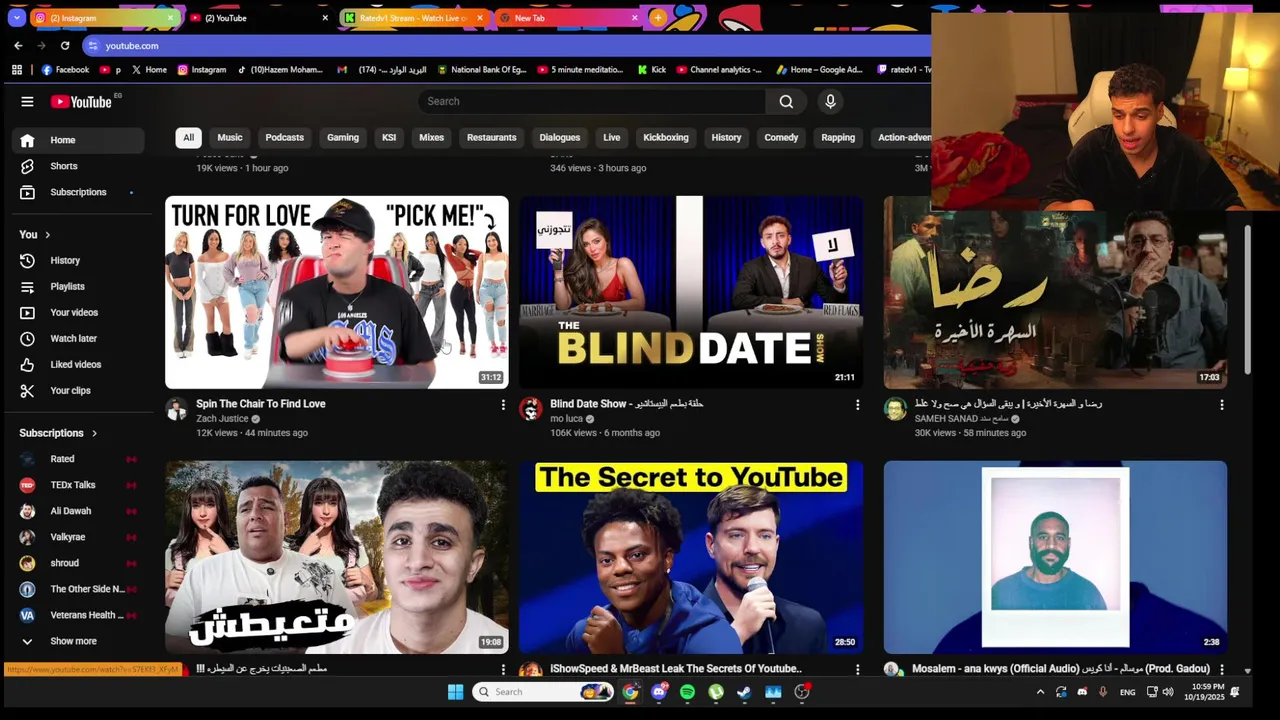Open Facebook bookmark
1280x720 pixels.
pyautogui.click(x=65, y=70)
